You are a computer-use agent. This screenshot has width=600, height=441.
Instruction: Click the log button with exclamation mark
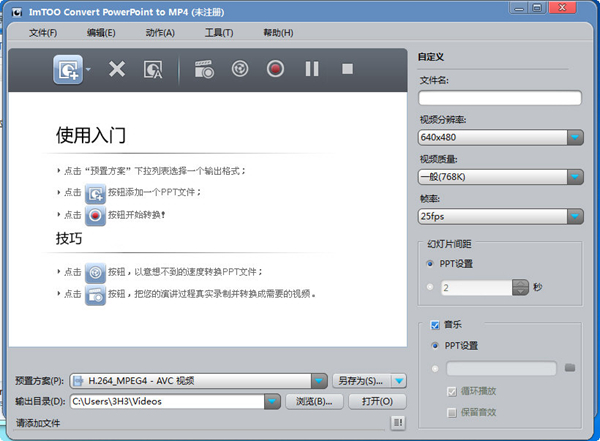point(398,423)
